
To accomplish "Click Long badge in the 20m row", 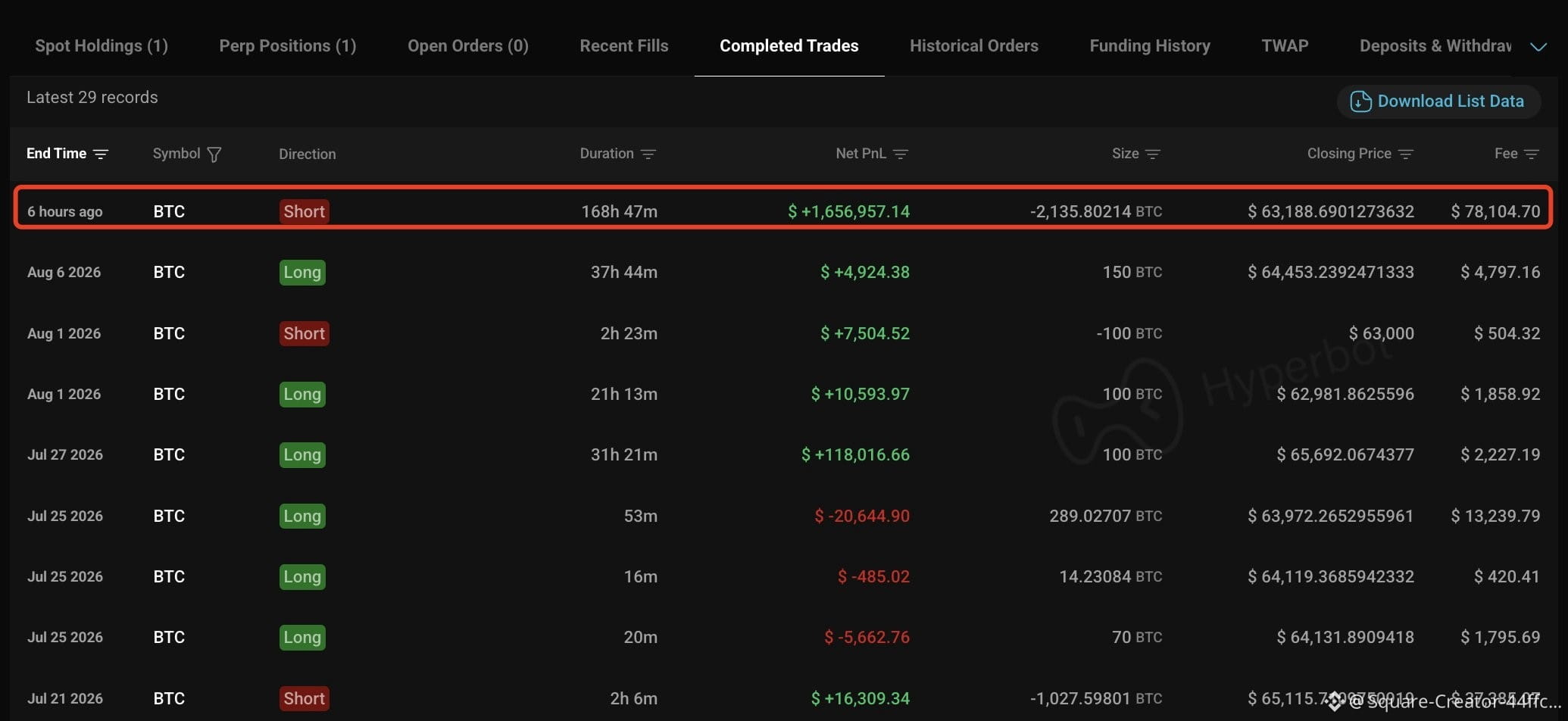I will click(x=302, y=637).
